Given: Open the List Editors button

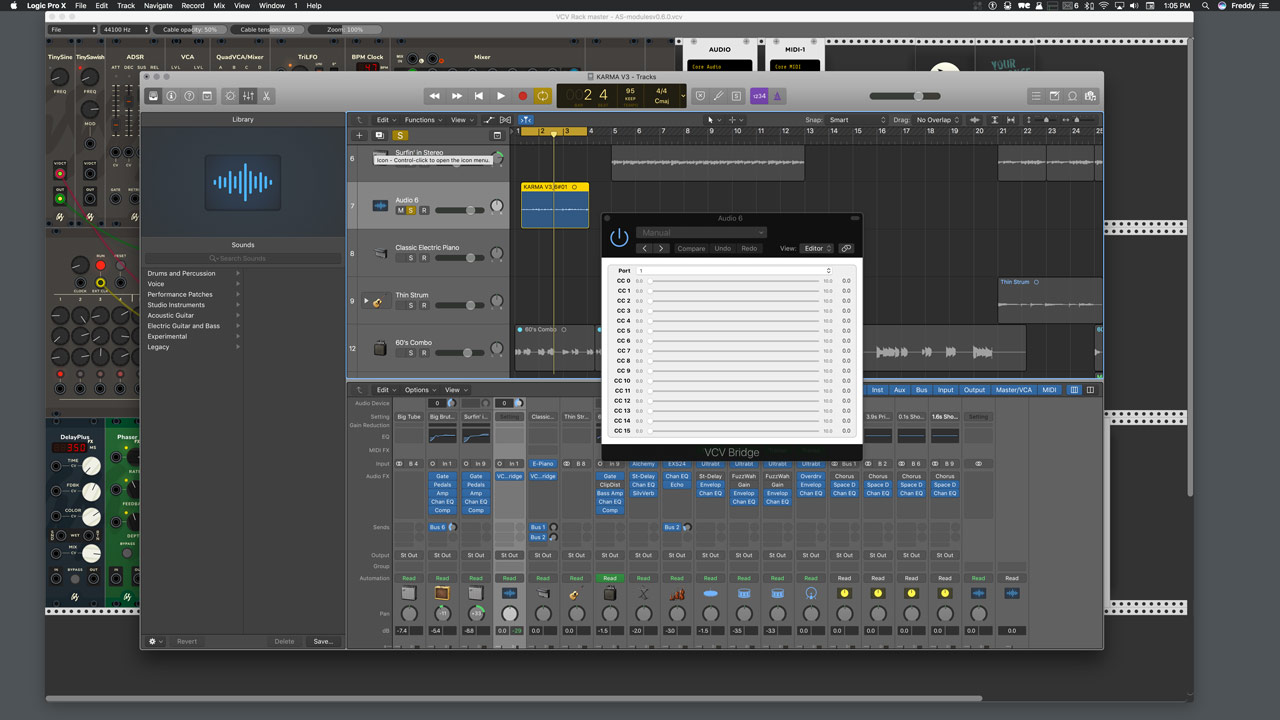Looking at the screenshot, I should (x=1036, y=96).
